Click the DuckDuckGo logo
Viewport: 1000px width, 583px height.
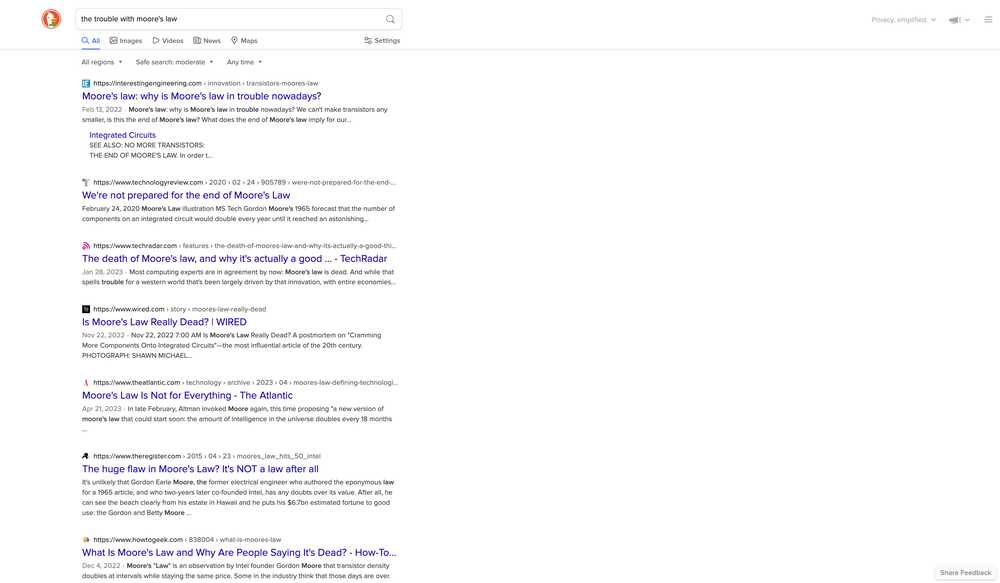(x=51, y=19)
